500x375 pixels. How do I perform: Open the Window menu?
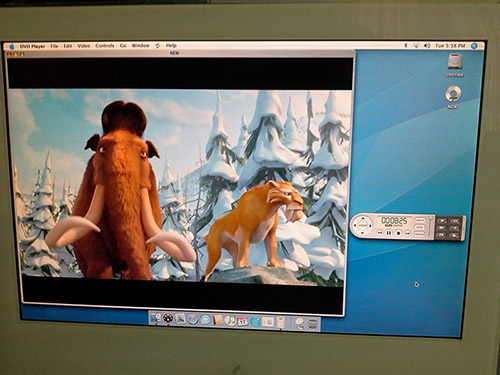point(140,46)
